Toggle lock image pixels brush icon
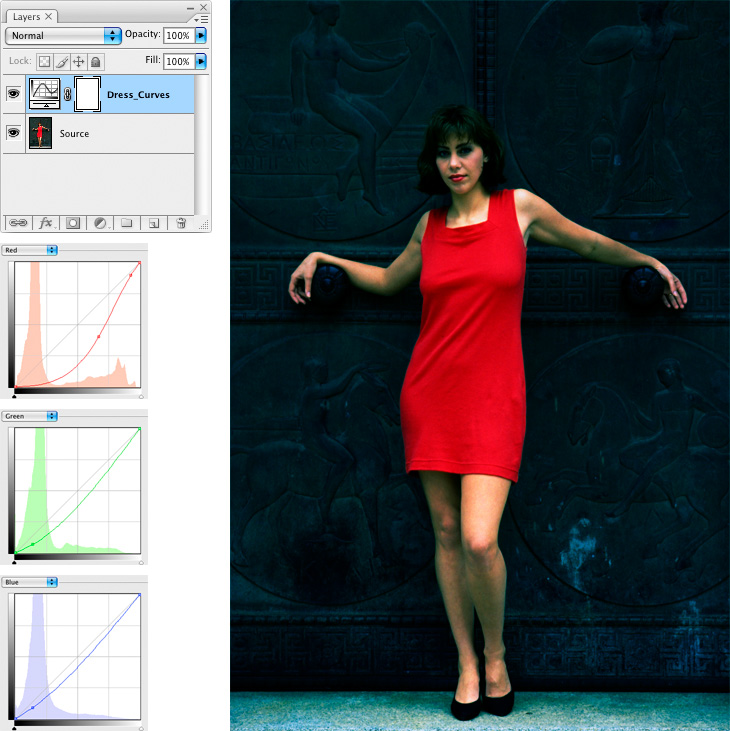Image resolution: width=730 pixels, height=731 pixels. pyautogui.click(x=61, y=62)
